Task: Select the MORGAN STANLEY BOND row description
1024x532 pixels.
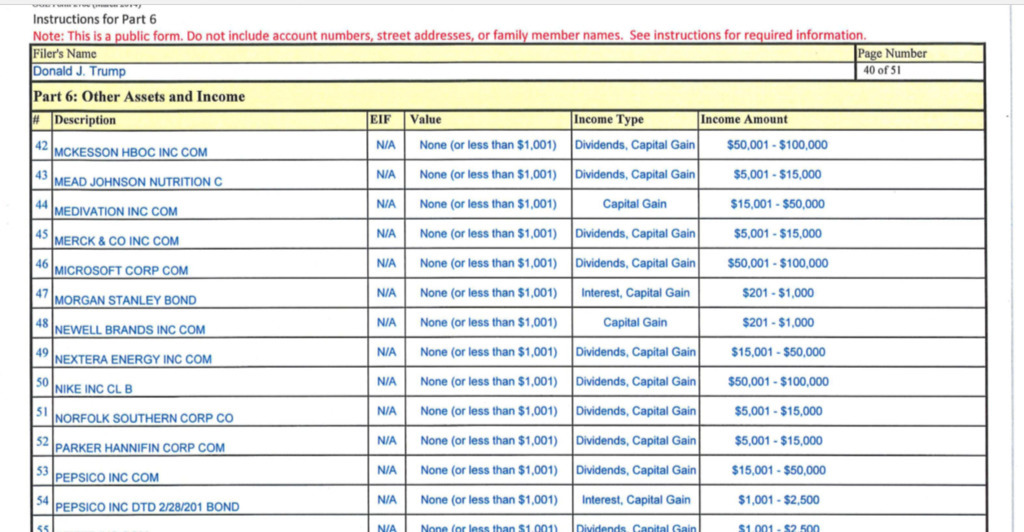Action: pyautogui.click(x=125, y=300)
